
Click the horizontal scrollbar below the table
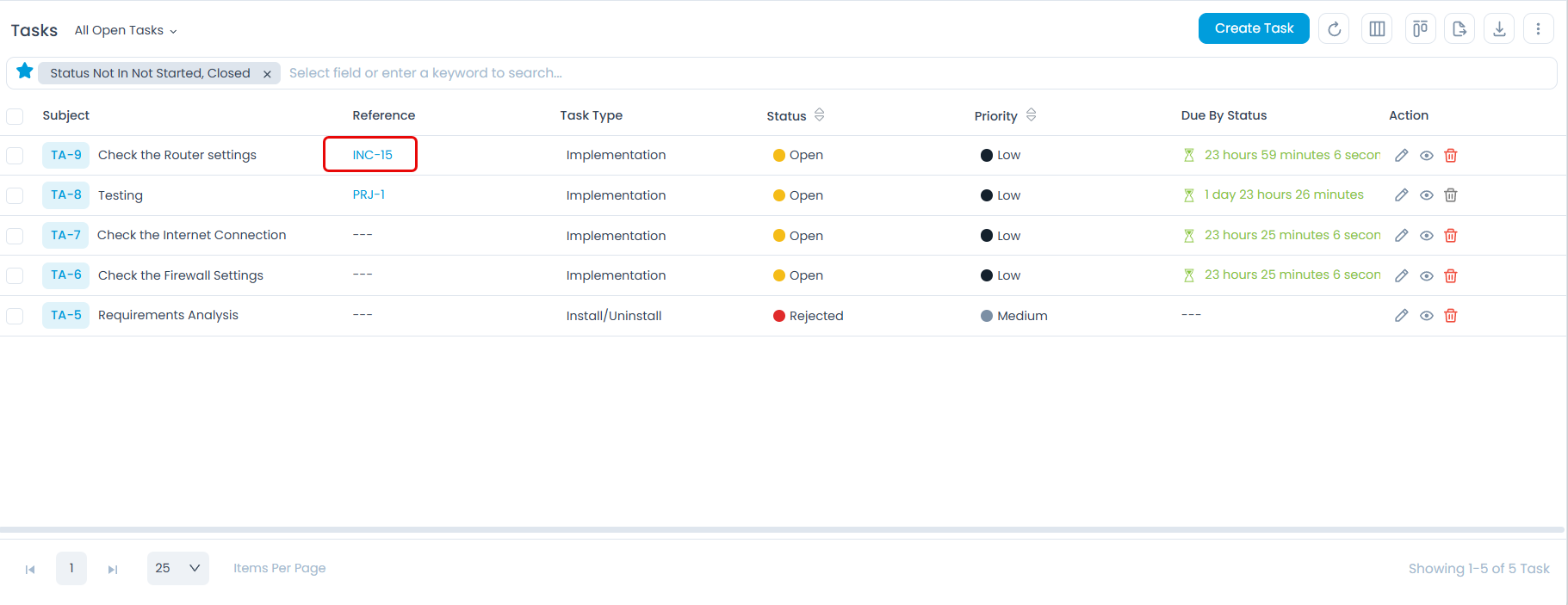point(782,529)
